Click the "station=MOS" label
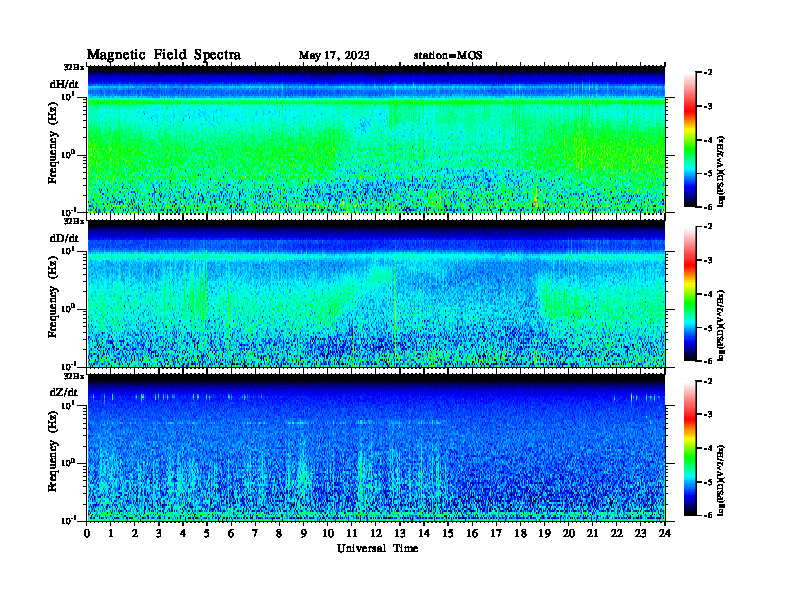Viewport: 792px width, 612px height. pos(448,55)
